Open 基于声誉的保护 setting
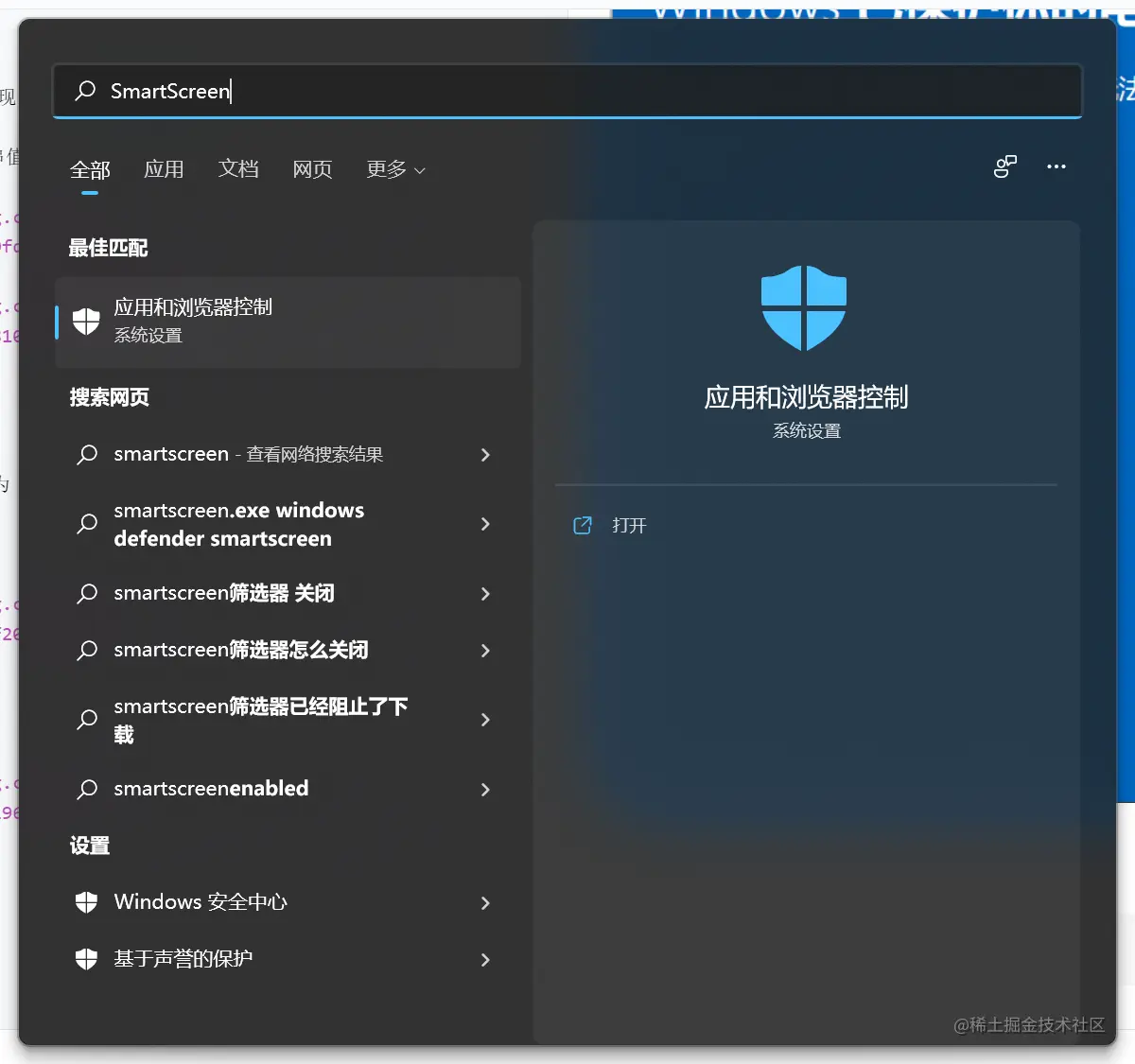1135x1064 pixels. pos(288,959)
